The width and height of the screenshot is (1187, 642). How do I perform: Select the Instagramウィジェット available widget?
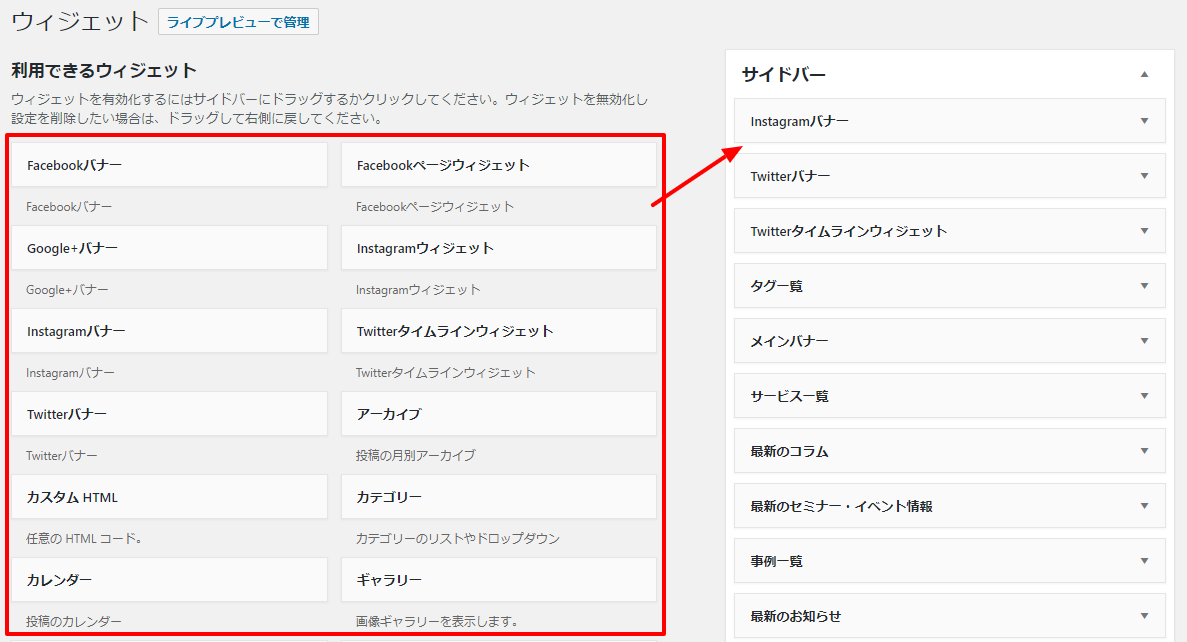pyautogui.click(x=499, y=248)
